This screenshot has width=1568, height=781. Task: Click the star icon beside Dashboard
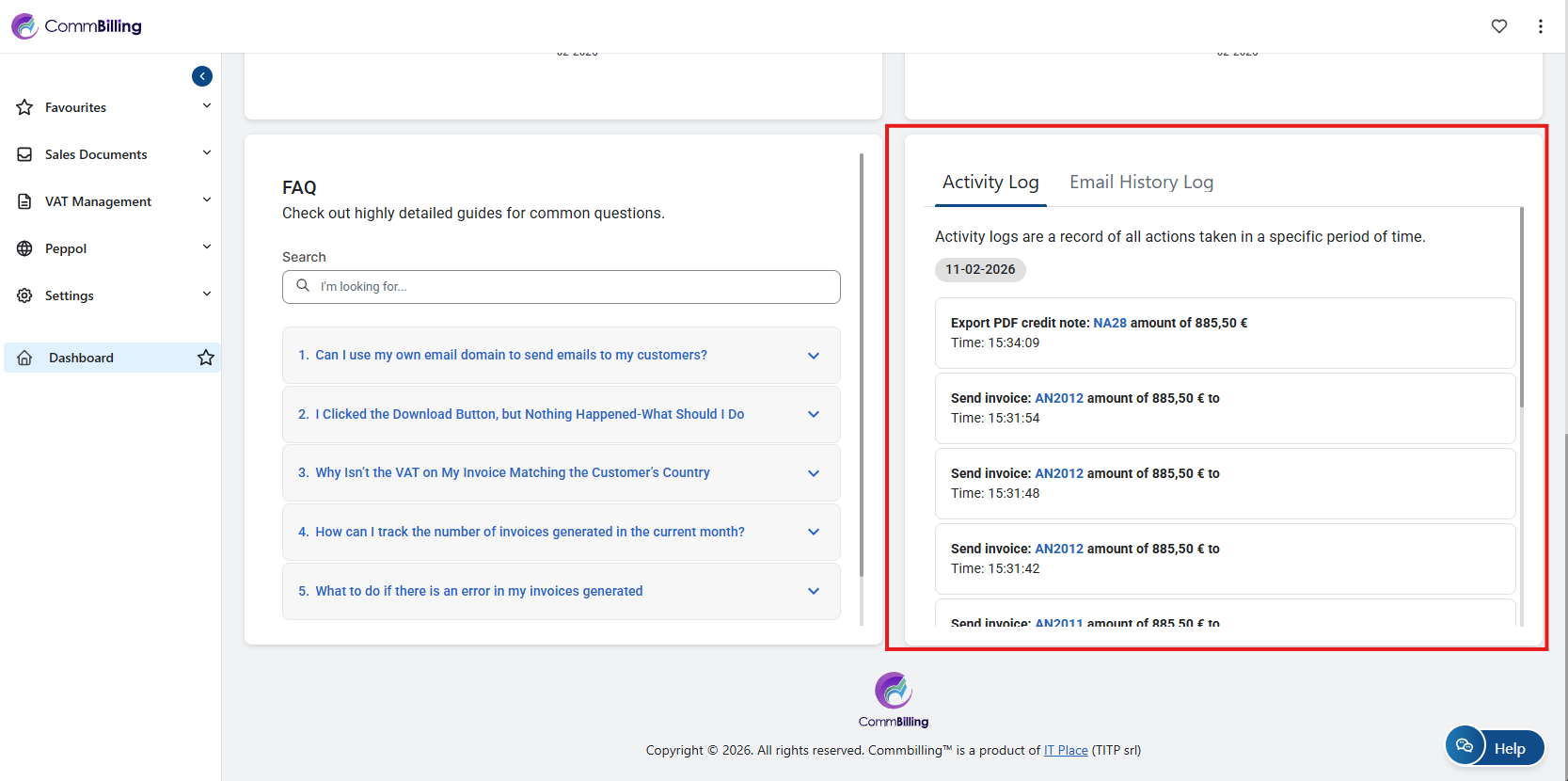click(206, 358)
